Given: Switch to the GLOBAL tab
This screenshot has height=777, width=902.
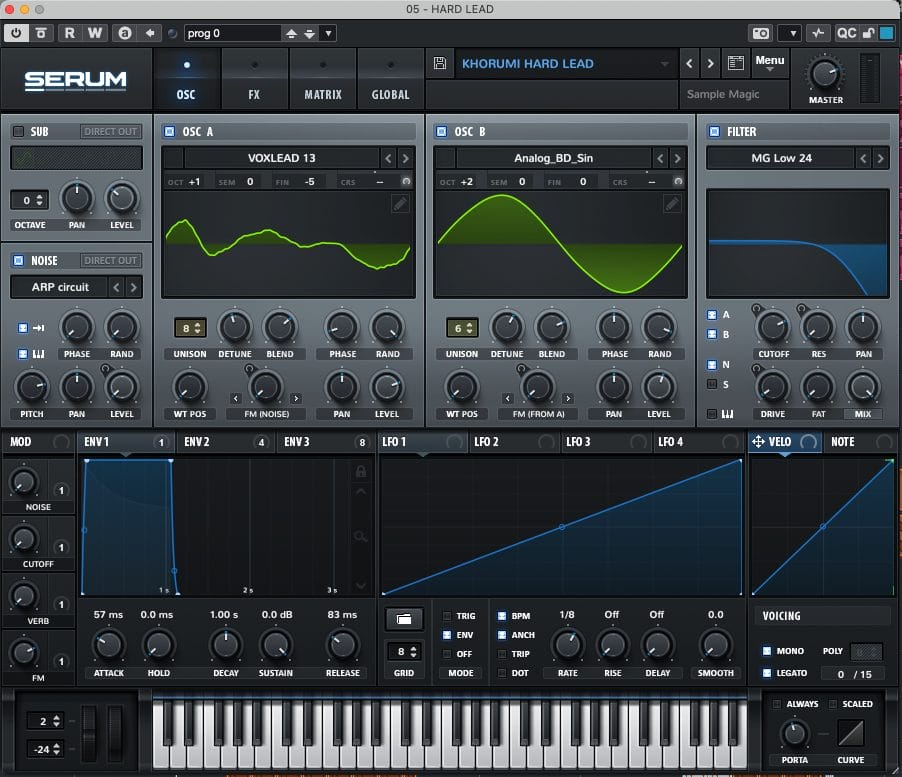Looking at the screenshot, I should click(x=391, y=79).
